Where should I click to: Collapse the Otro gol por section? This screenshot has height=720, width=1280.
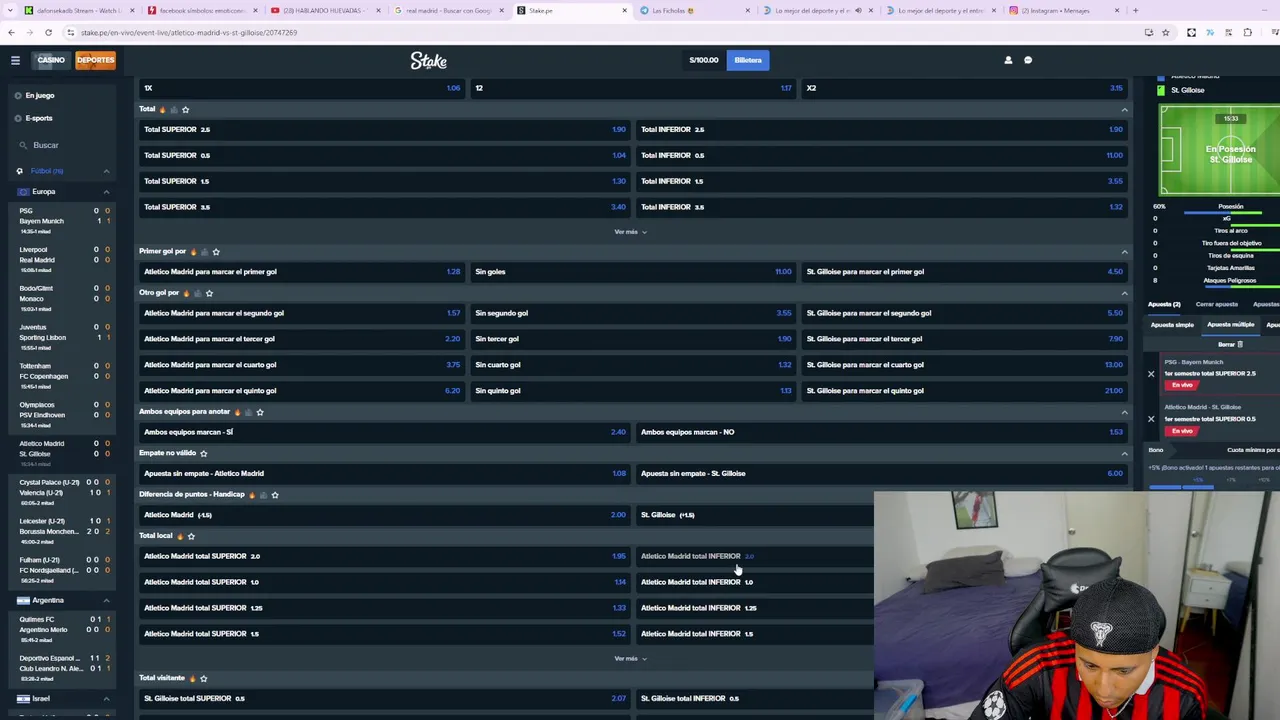tap(1124, 293)
